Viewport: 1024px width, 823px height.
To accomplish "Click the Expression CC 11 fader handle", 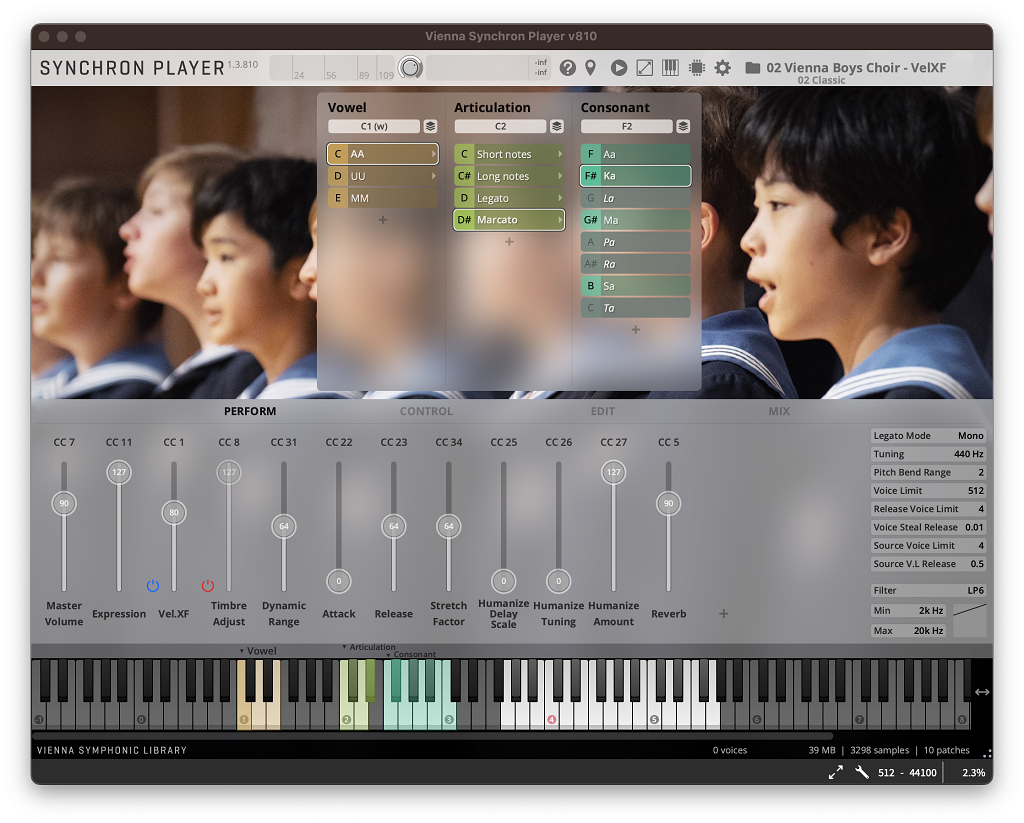I will (119, 472).
